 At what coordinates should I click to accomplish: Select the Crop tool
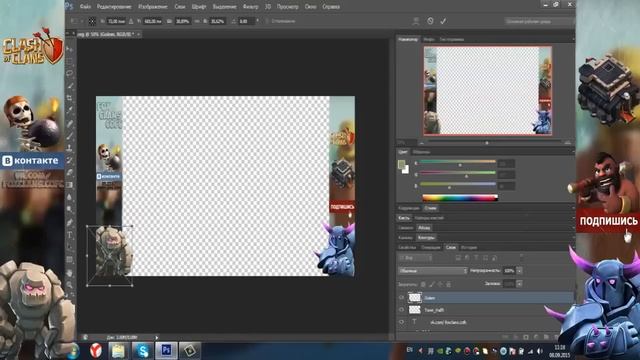70,98
